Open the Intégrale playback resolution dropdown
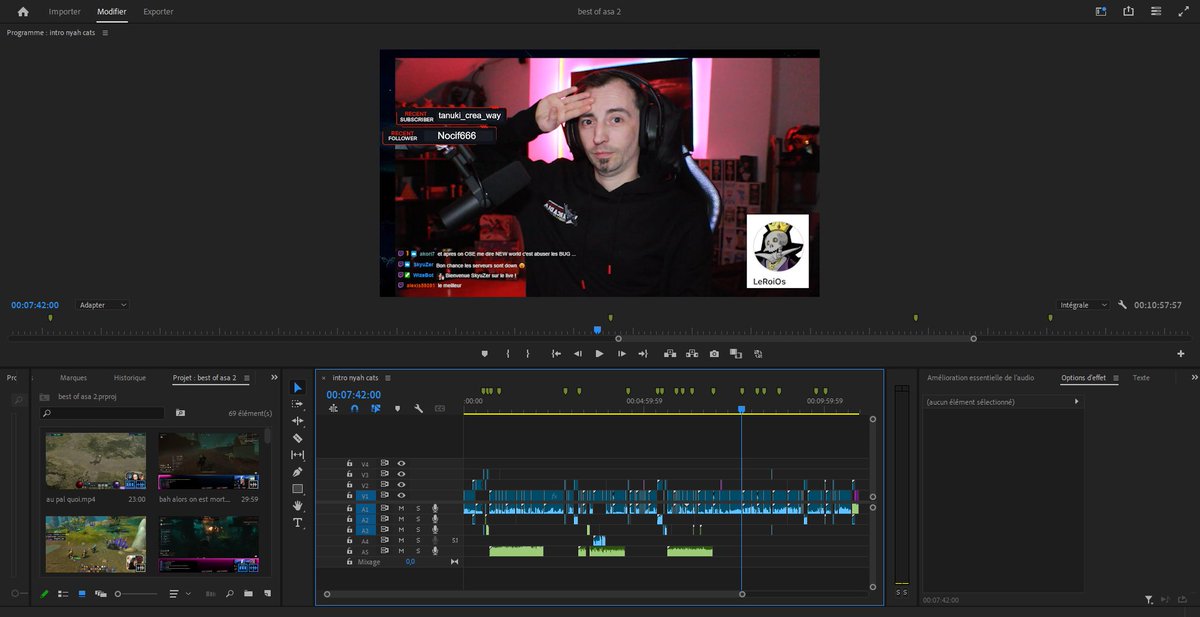The width and height of the screenshot is (1200, 617). 1083,305
